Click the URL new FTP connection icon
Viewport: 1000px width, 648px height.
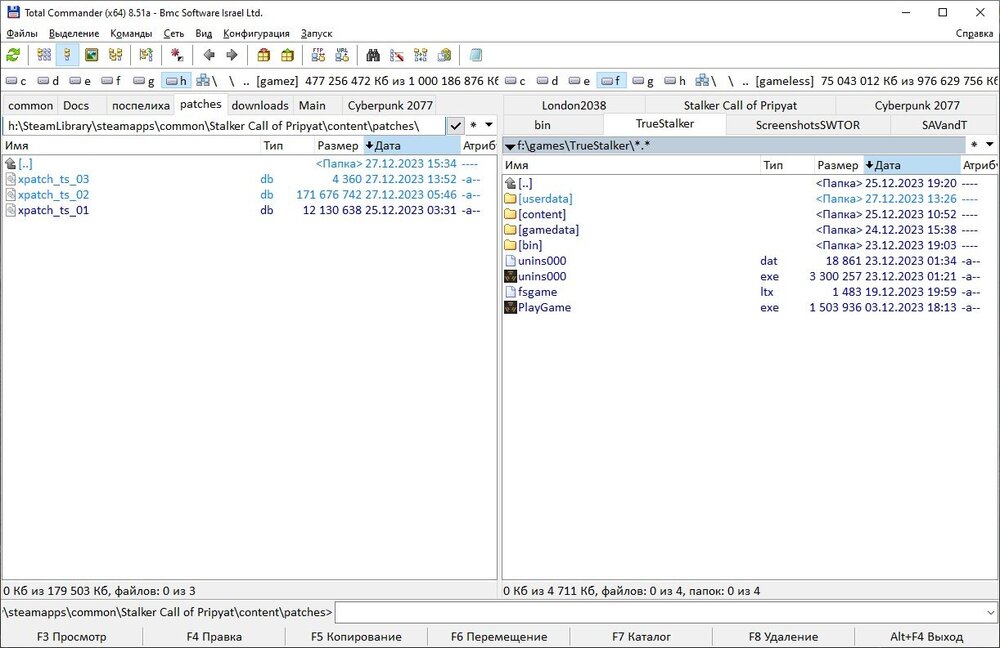[343, 55]
